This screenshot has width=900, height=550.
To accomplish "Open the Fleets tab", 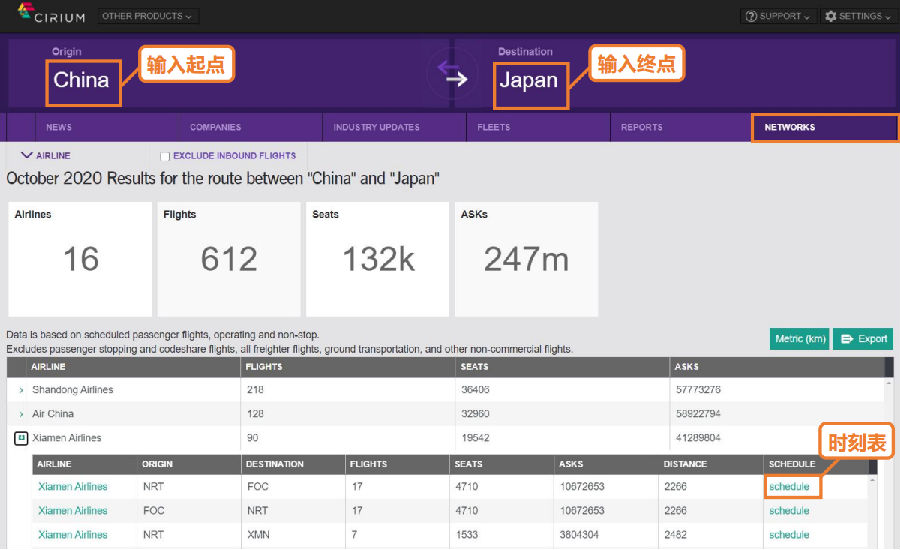I will pyautogui.click(x=494, y=127).
